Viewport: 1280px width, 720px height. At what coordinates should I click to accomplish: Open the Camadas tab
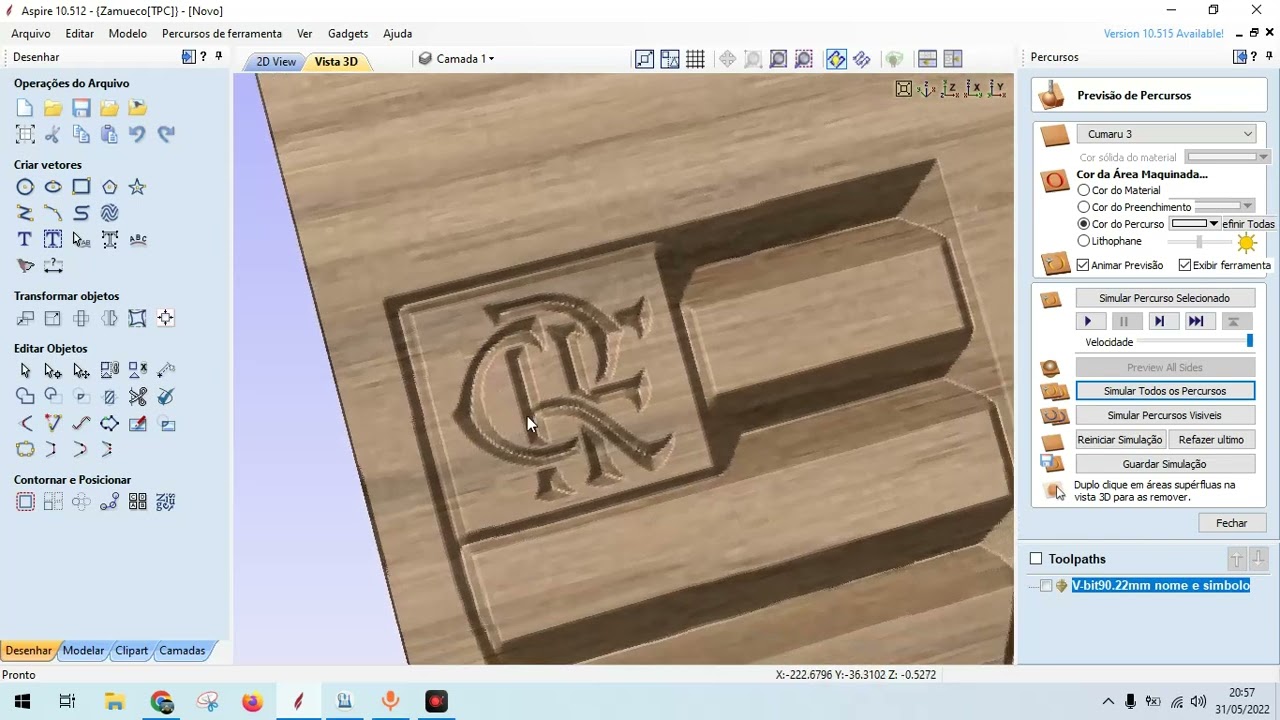pos(182,650)
